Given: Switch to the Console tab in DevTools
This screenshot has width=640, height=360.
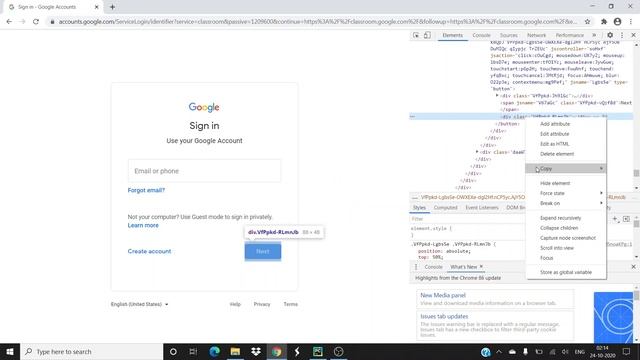Looking at the screenshot, I should pyautogui.click(x=481, y=36).
